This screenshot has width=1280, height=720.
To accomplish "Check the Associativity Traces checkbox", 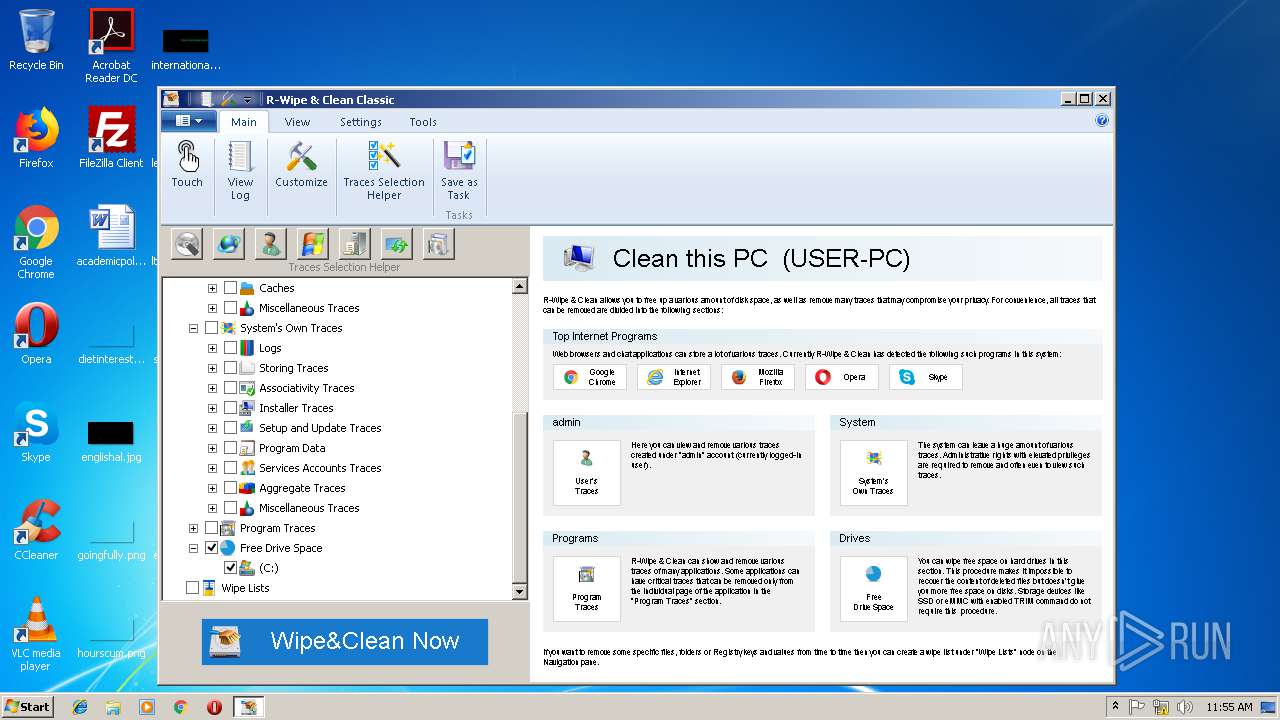I will tap(230, 388).
